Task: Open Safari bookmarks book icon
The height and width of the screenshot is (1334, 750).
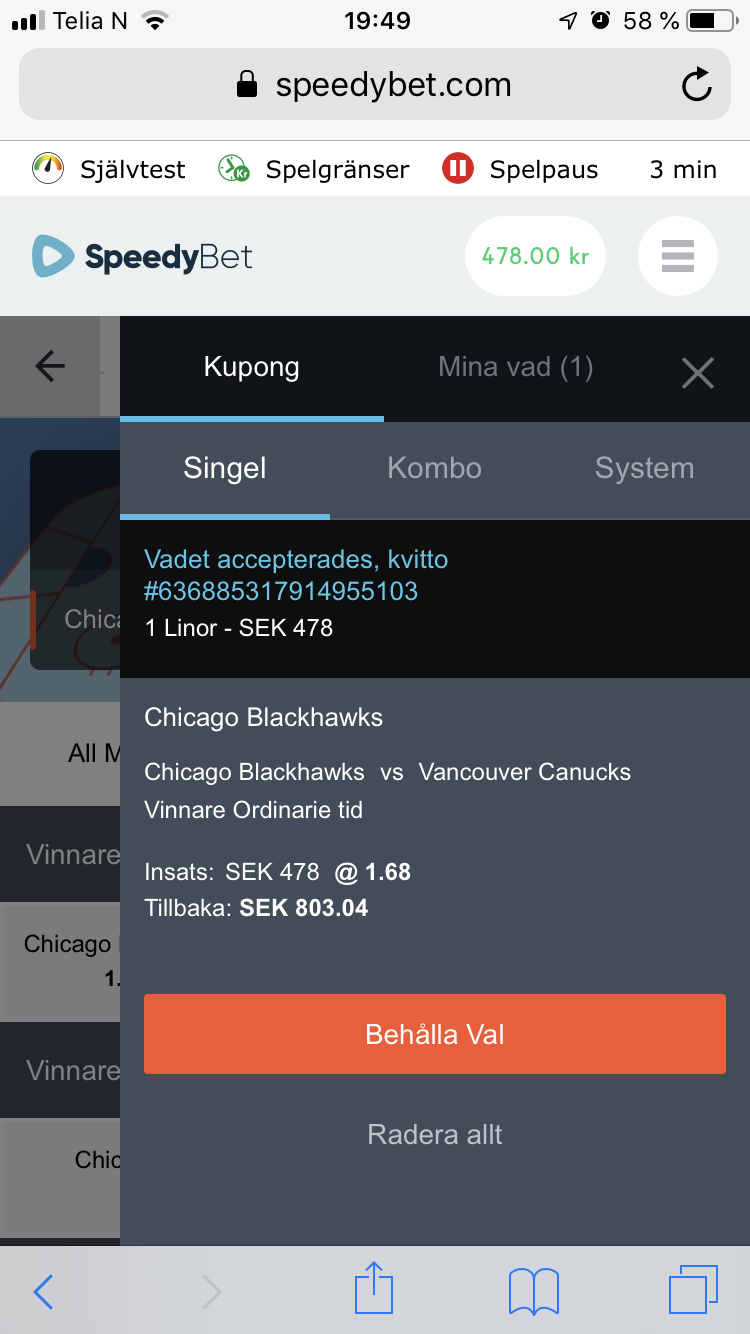Action: coord(534,1290)
